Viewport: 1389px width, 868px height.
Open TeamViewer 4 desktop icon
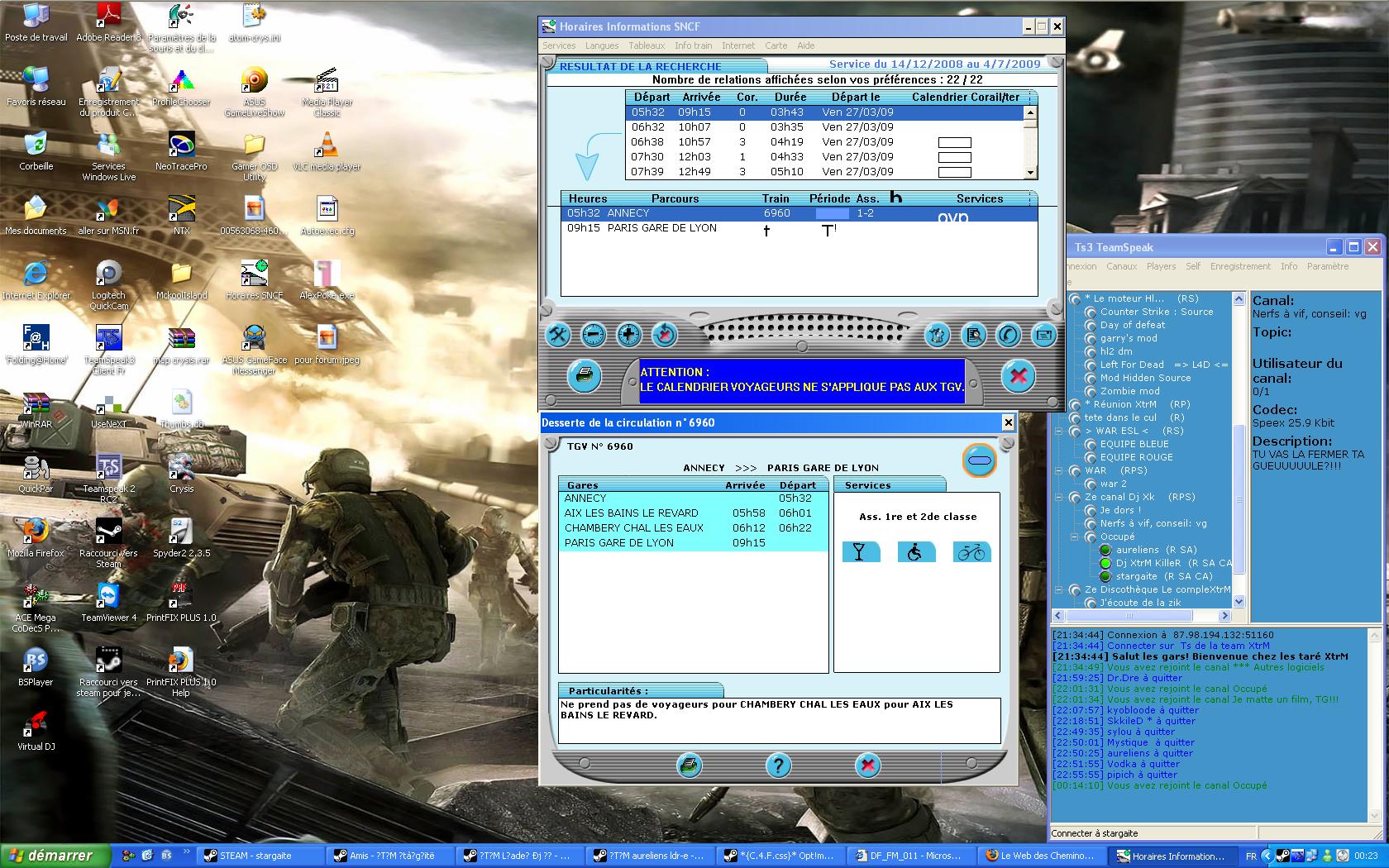(x=108, y=603)
